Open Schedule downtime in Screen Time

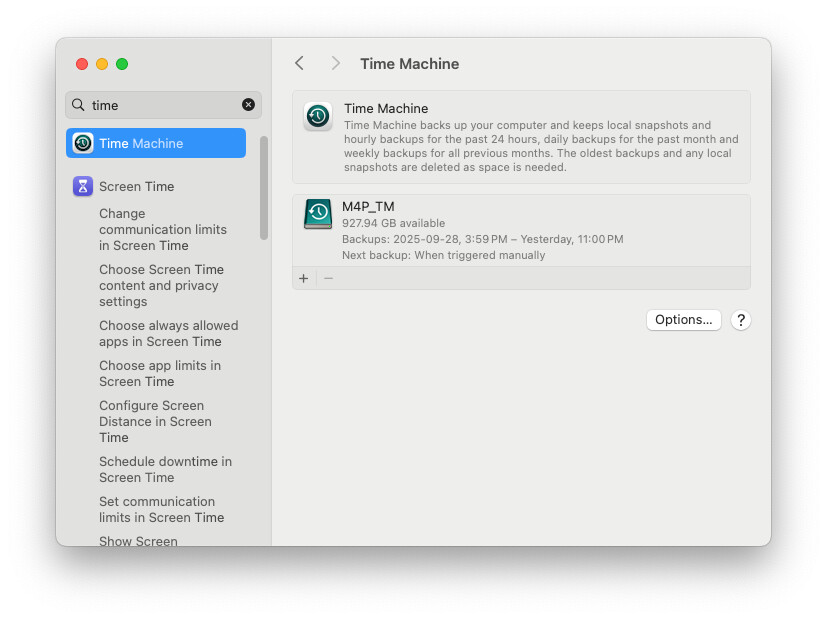[x=165, y=469]
